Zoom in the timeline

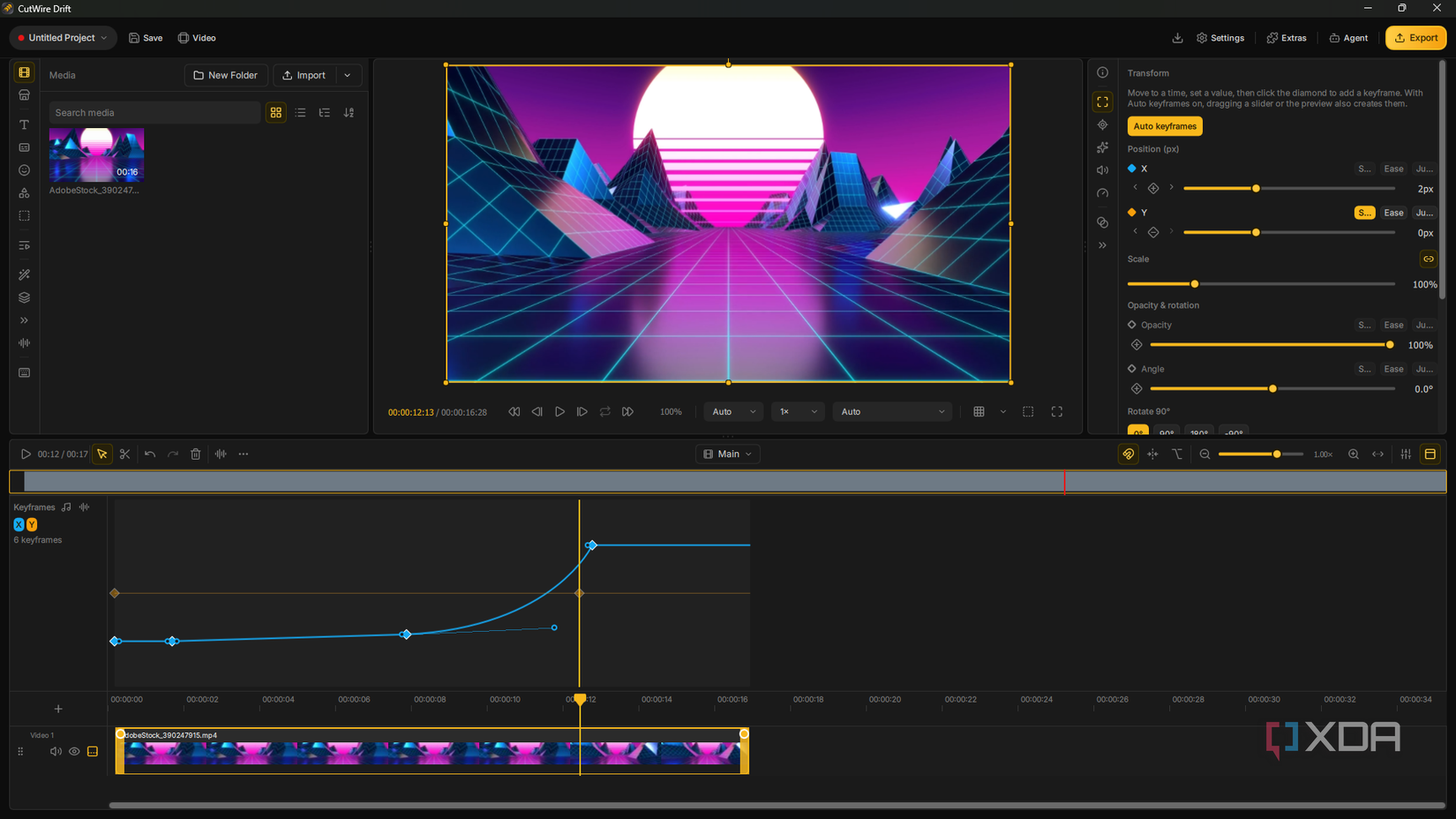1353,454
